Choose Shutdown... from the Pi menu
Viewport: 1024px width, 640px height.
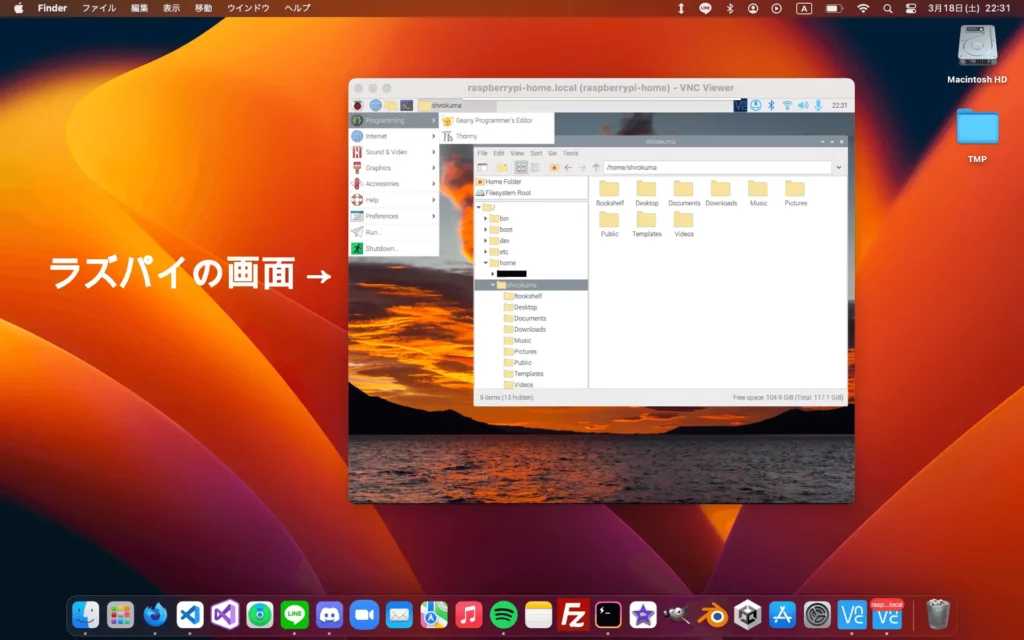pyautogui.click(x=394, y=249)
